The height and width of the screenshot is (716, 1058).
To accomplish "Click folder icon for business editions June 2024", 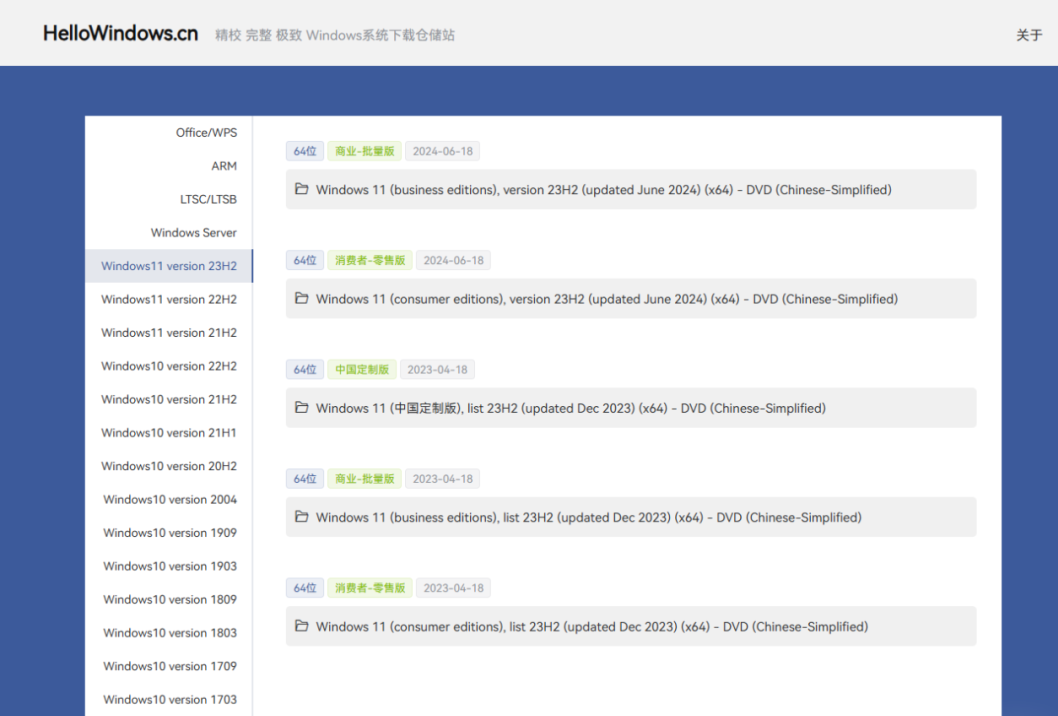I will (x=302, y=189).
